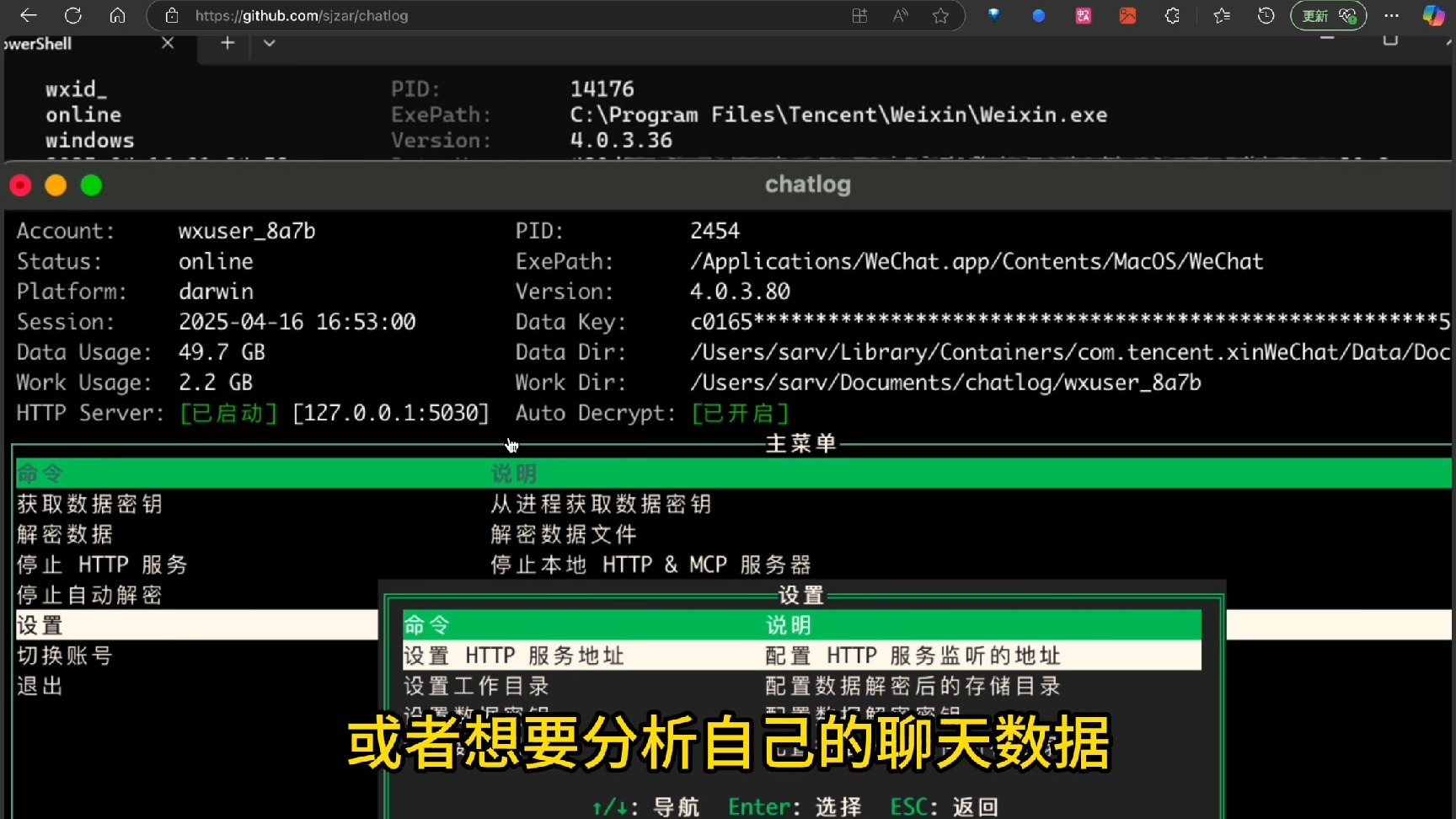This screenshot has width=1456, height=819.
Task: Click the site lock icon in address bar
Action: pyautogui.click(x=172, y=15)
